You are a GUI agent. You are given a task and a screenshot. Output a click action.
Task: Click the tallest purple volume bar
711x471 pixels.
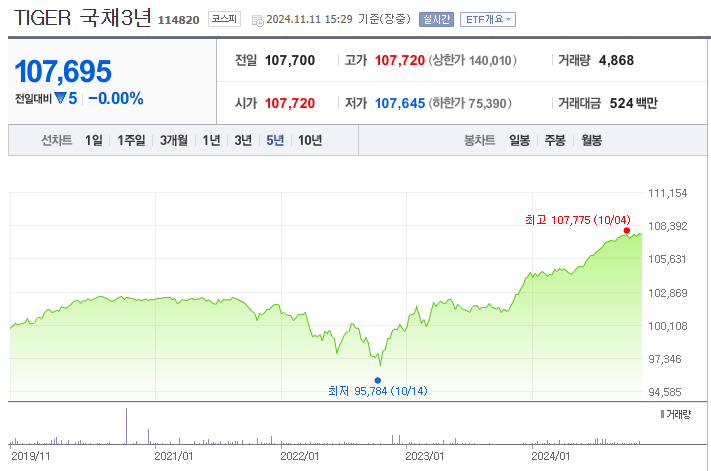pyautogui.click(x=127, y=426)
